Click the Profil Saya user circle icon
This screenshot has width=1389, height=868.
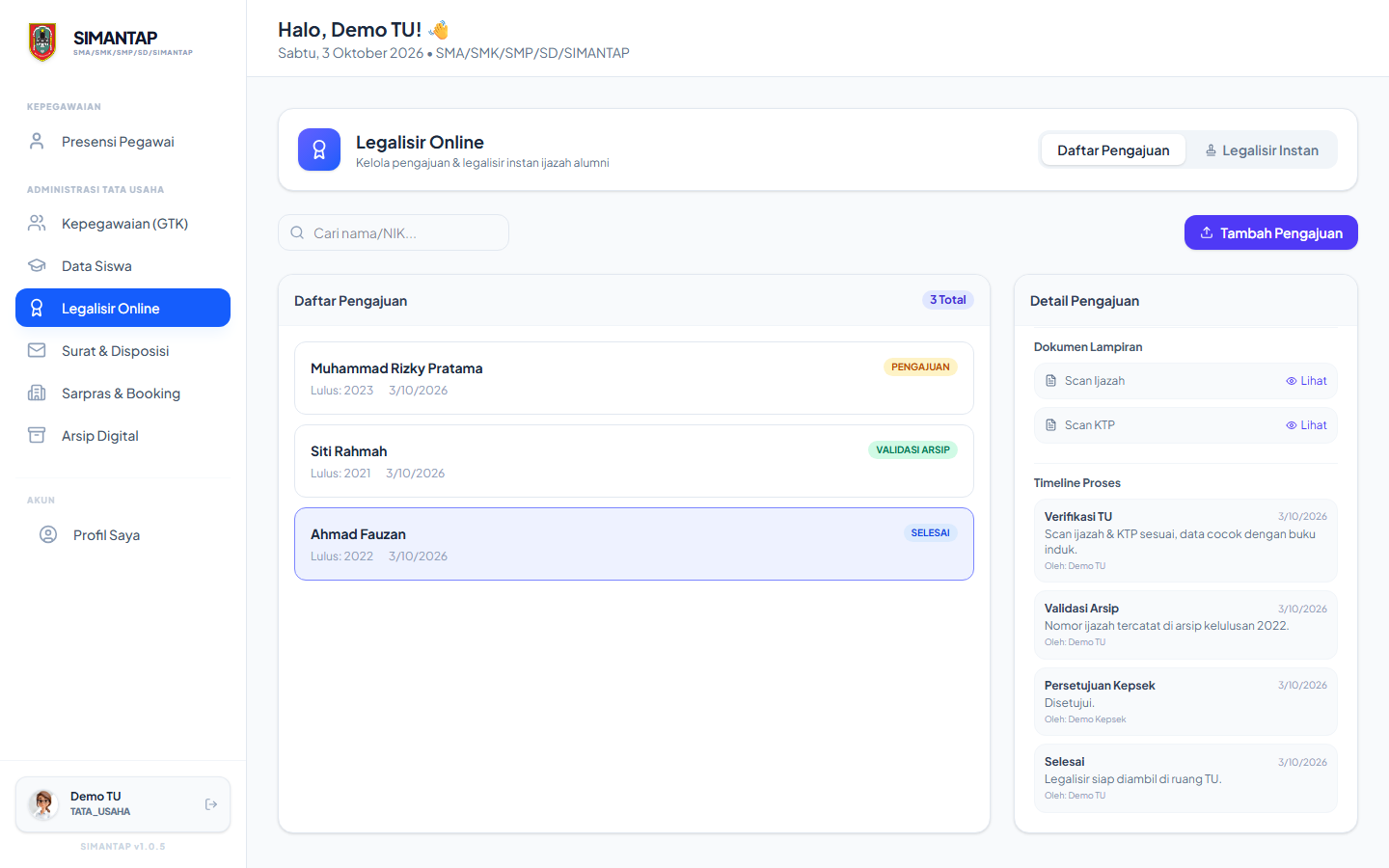[x=48, y=535]
